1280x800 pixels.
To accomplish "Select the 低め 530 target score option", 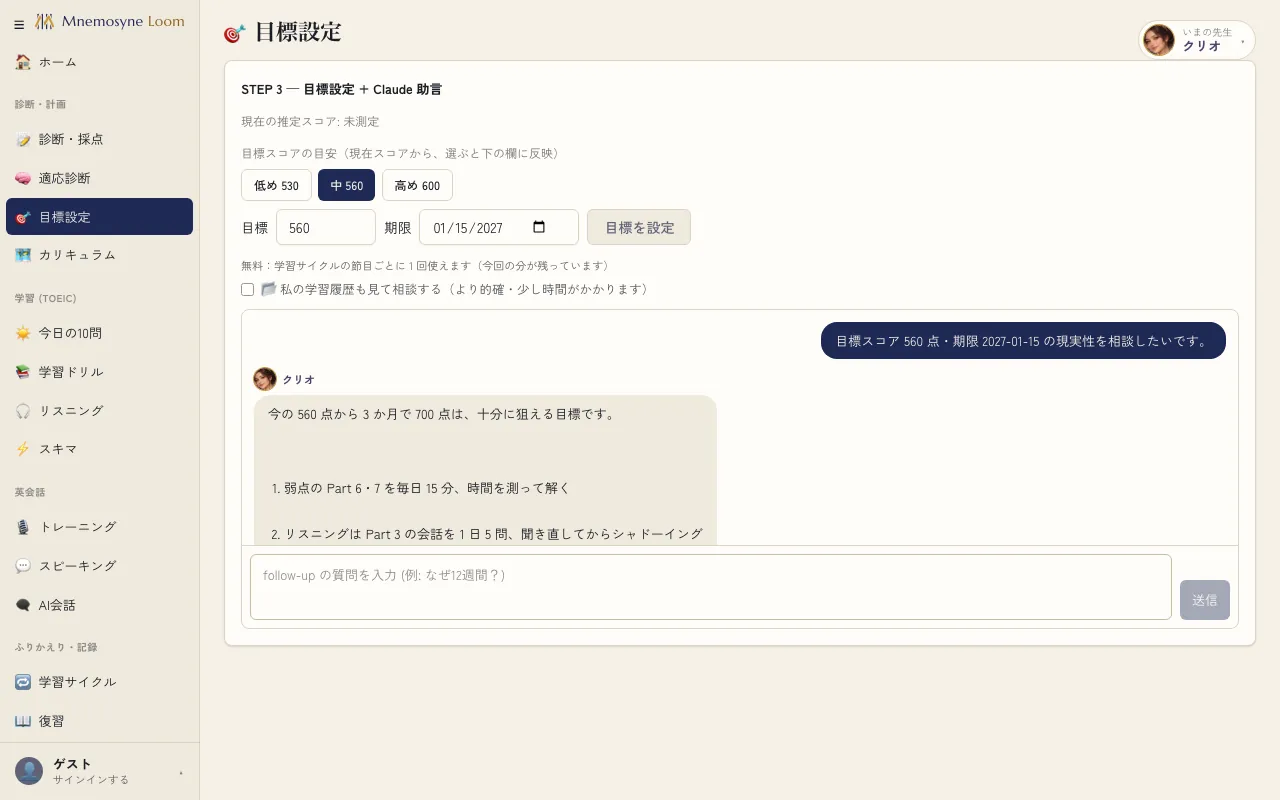I will coord(276,185).
